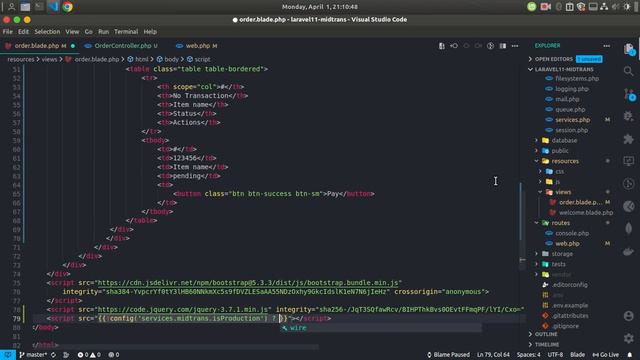
Task: Click the Blade language mode in the status bar
Action: 578,355
